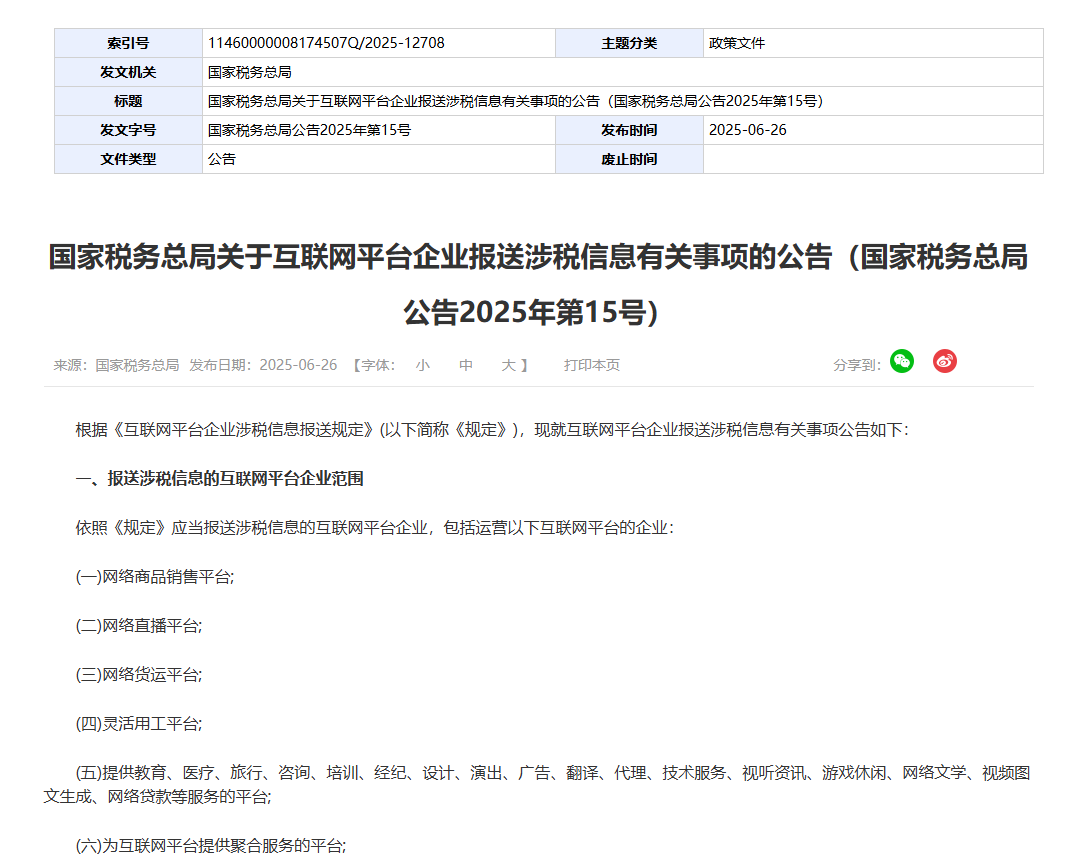The width and height of the screenshot is (1074, 866).
Task: Click the 政策文件 topic category value
Action: click(737, 43)
